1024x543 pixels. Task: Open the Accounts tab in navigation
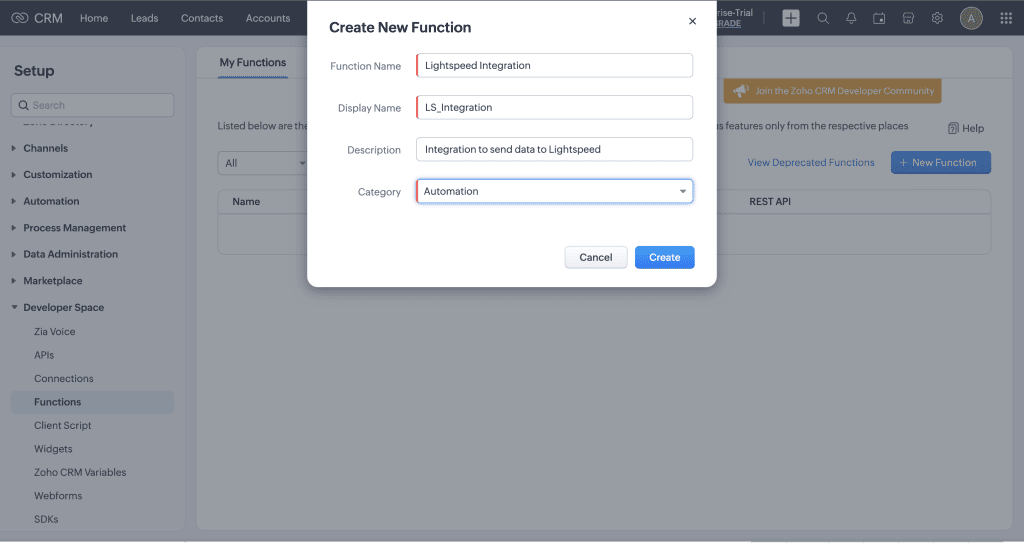[x=268, y=18]
